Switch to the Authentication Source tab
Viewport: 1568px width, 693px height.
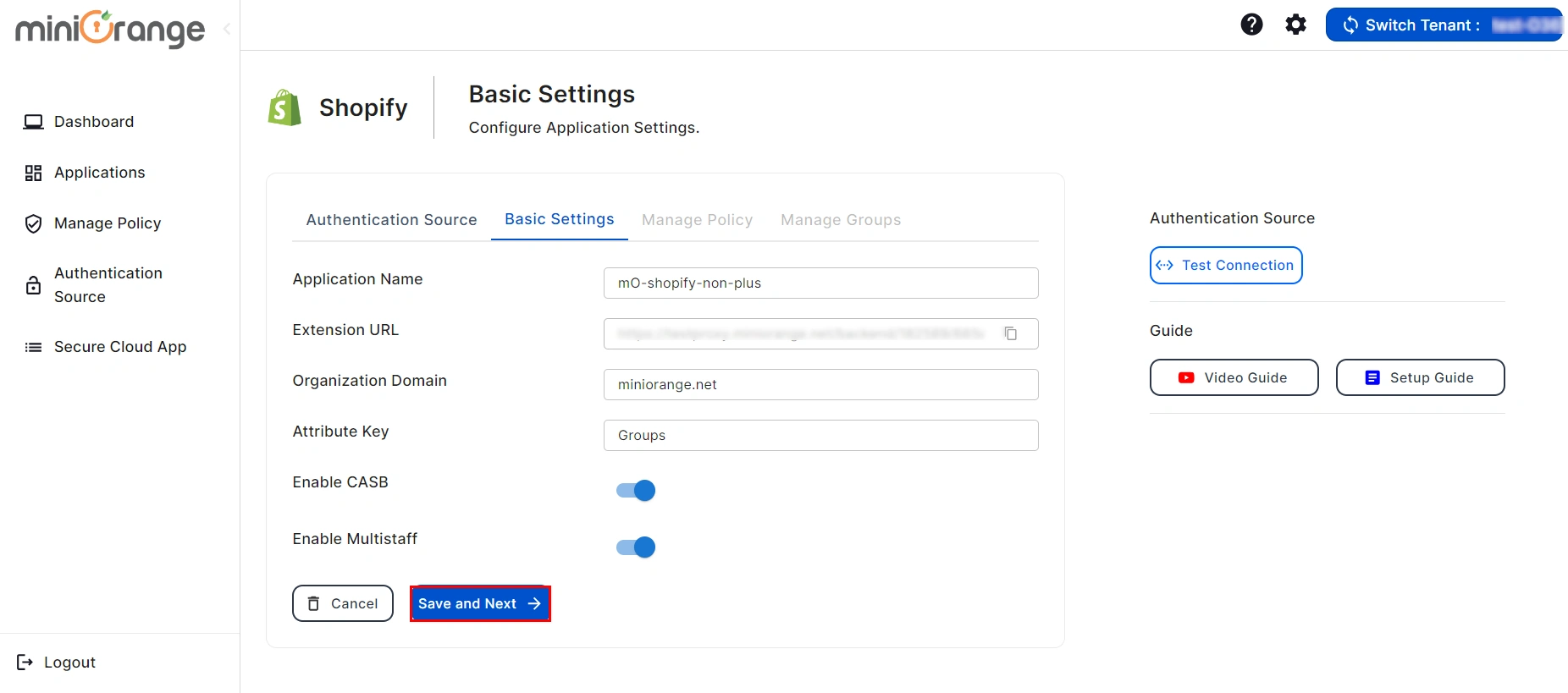pyautogui.click(x=391, y=220)
